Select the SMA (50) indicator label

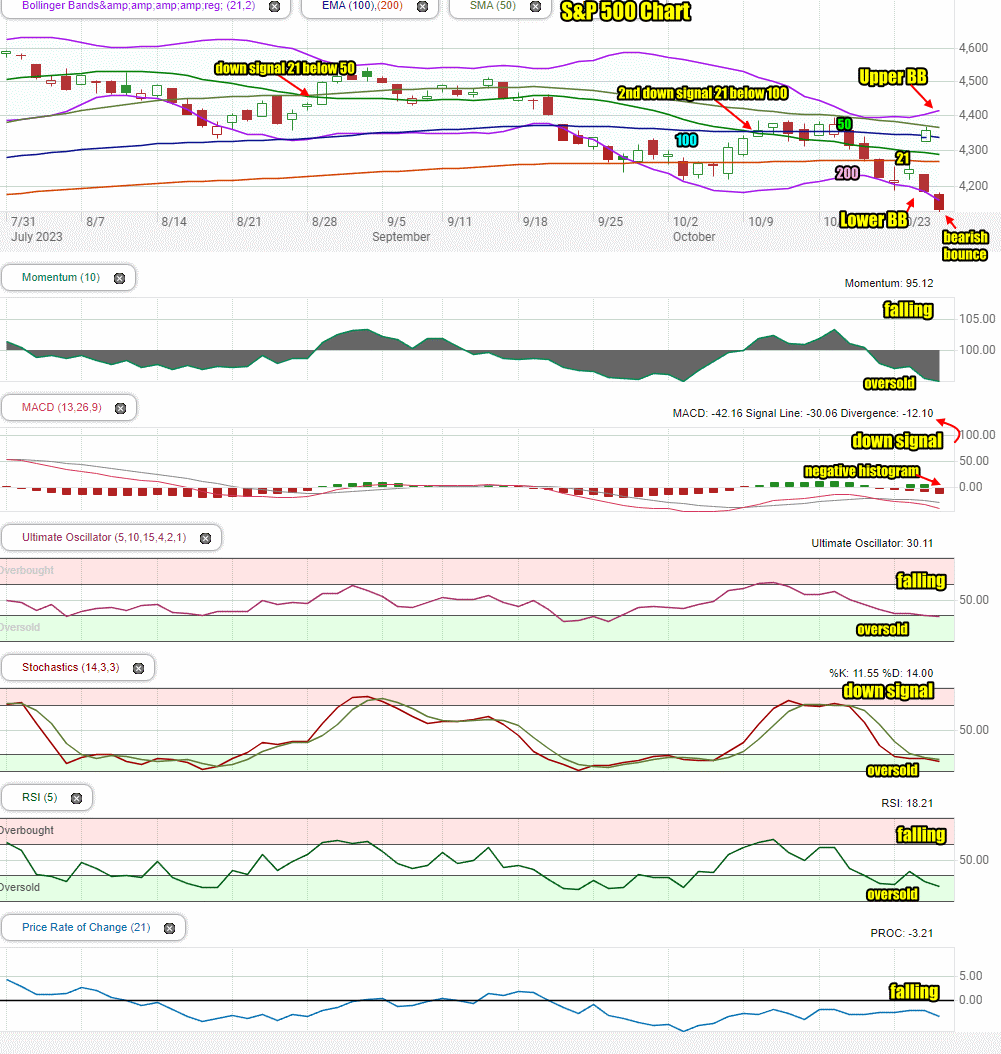[x=493, y=6]
